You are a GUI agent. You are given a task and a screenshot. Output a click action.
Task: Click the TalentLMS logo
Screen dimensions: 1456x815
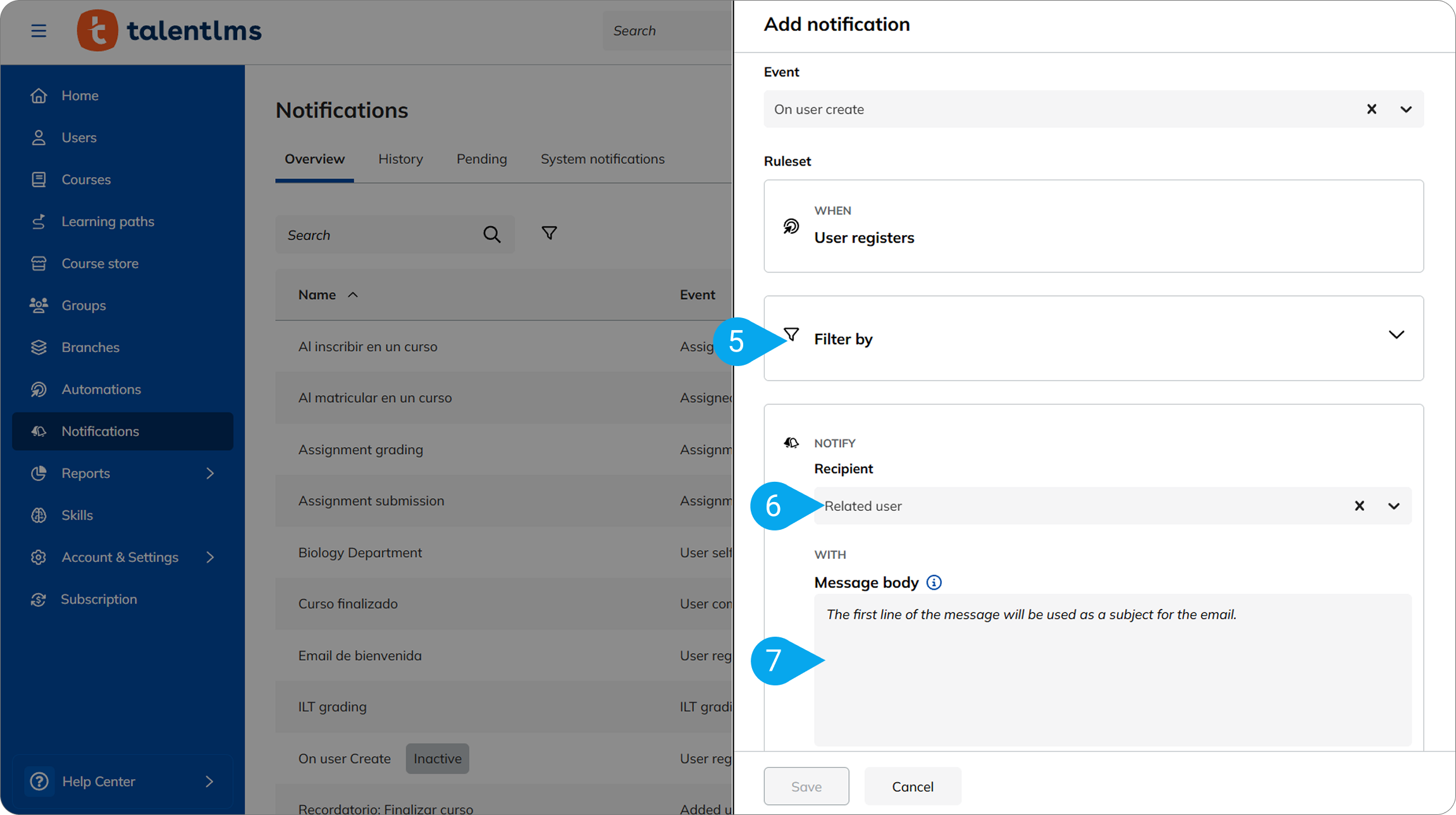[169, 30]
